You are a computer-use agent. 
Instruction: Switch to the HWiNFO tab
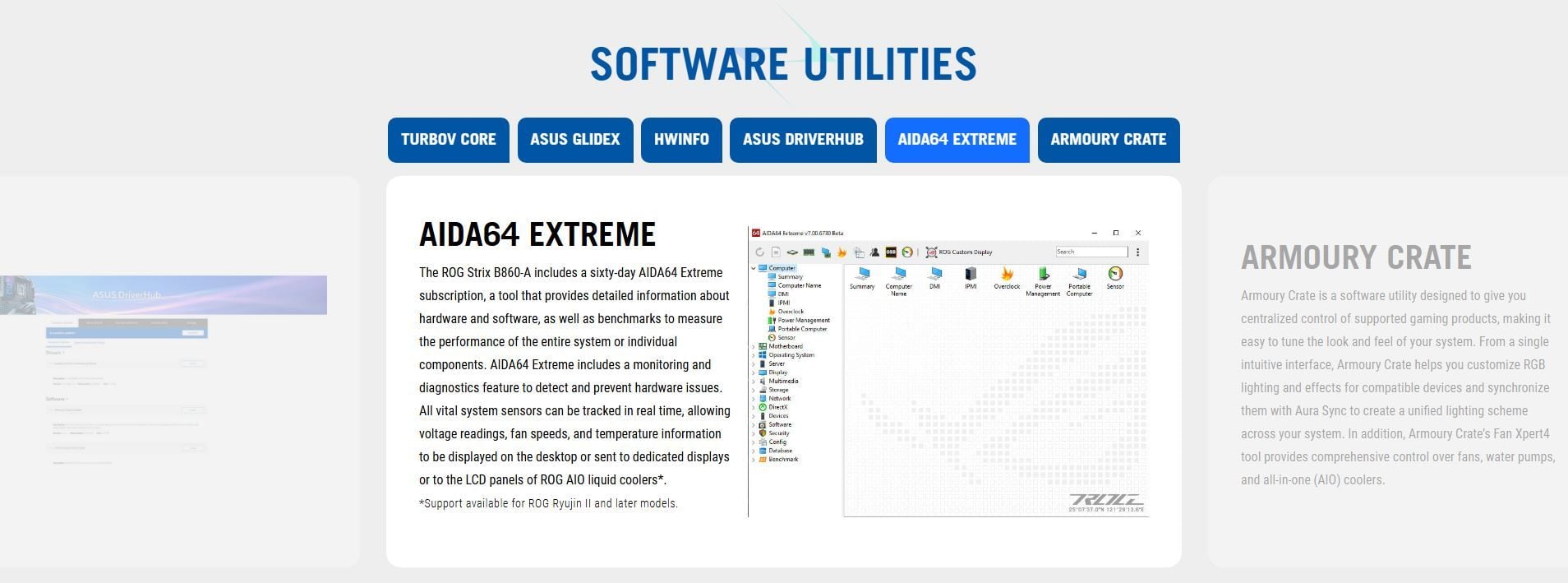681,140
